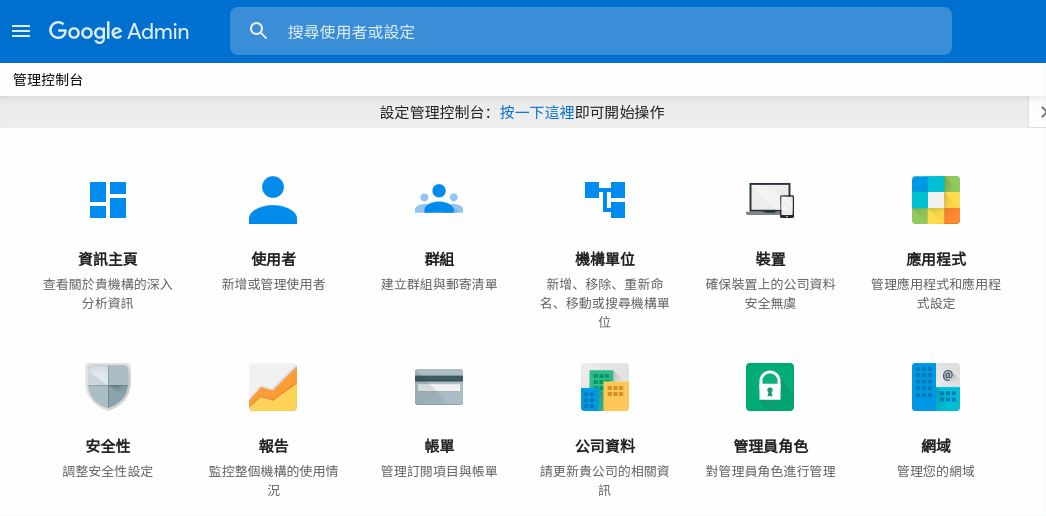
Task: Click the 報告 title
Action: pos(274,446)
